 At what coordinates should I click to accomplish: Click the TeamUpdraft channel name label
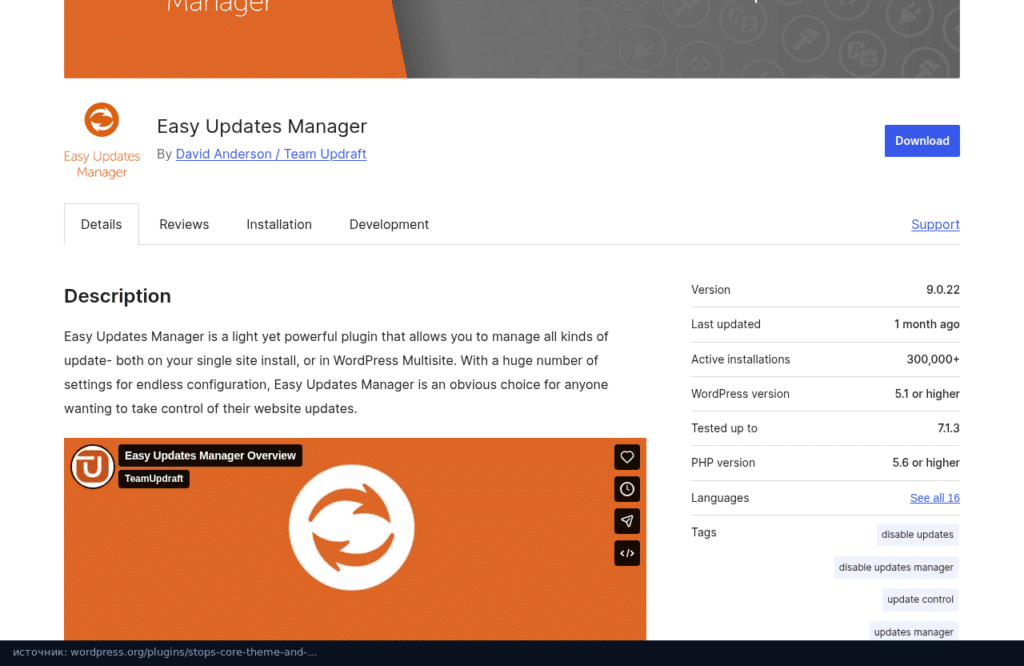point(154,479)
